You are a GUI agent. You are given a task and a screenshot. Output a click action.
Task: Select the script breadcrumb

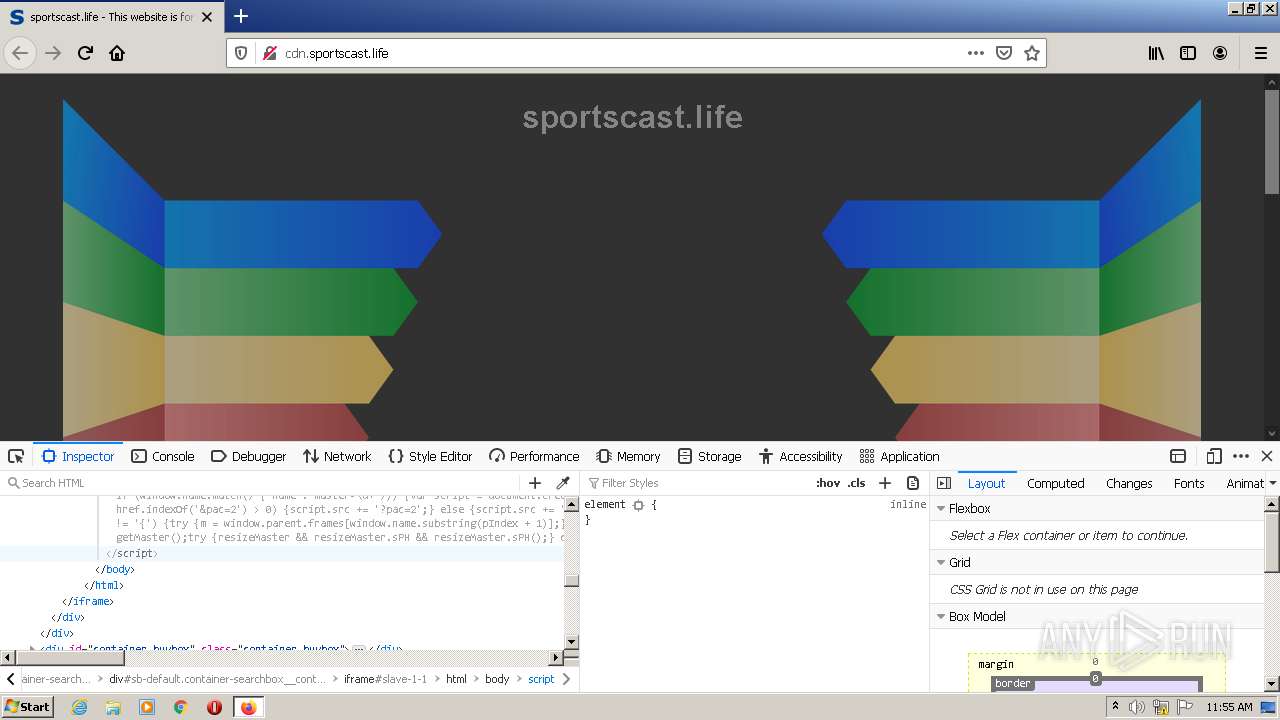(x=541, y=679)
